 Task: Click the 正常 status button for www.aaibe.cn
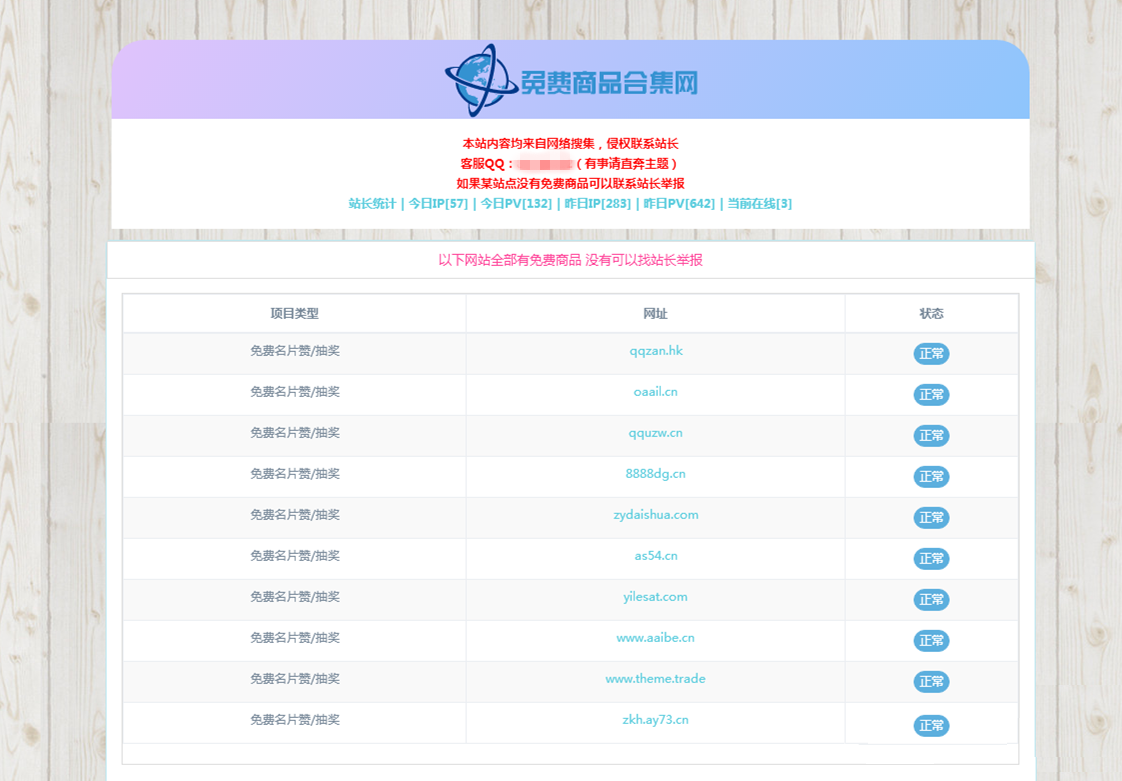(x=930, y=640)
